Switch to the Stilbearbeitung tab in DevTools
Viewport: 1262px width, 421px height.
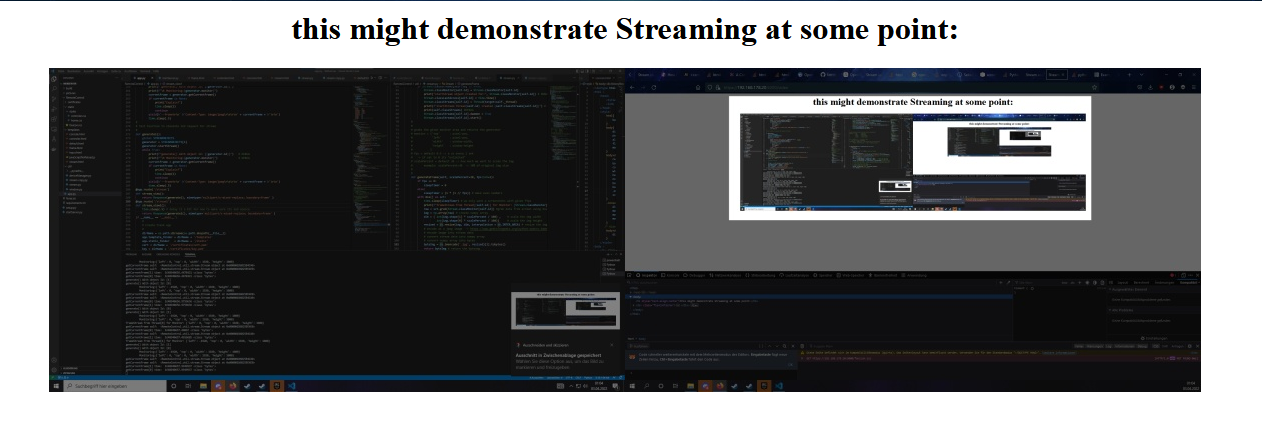tap(760, 275)
